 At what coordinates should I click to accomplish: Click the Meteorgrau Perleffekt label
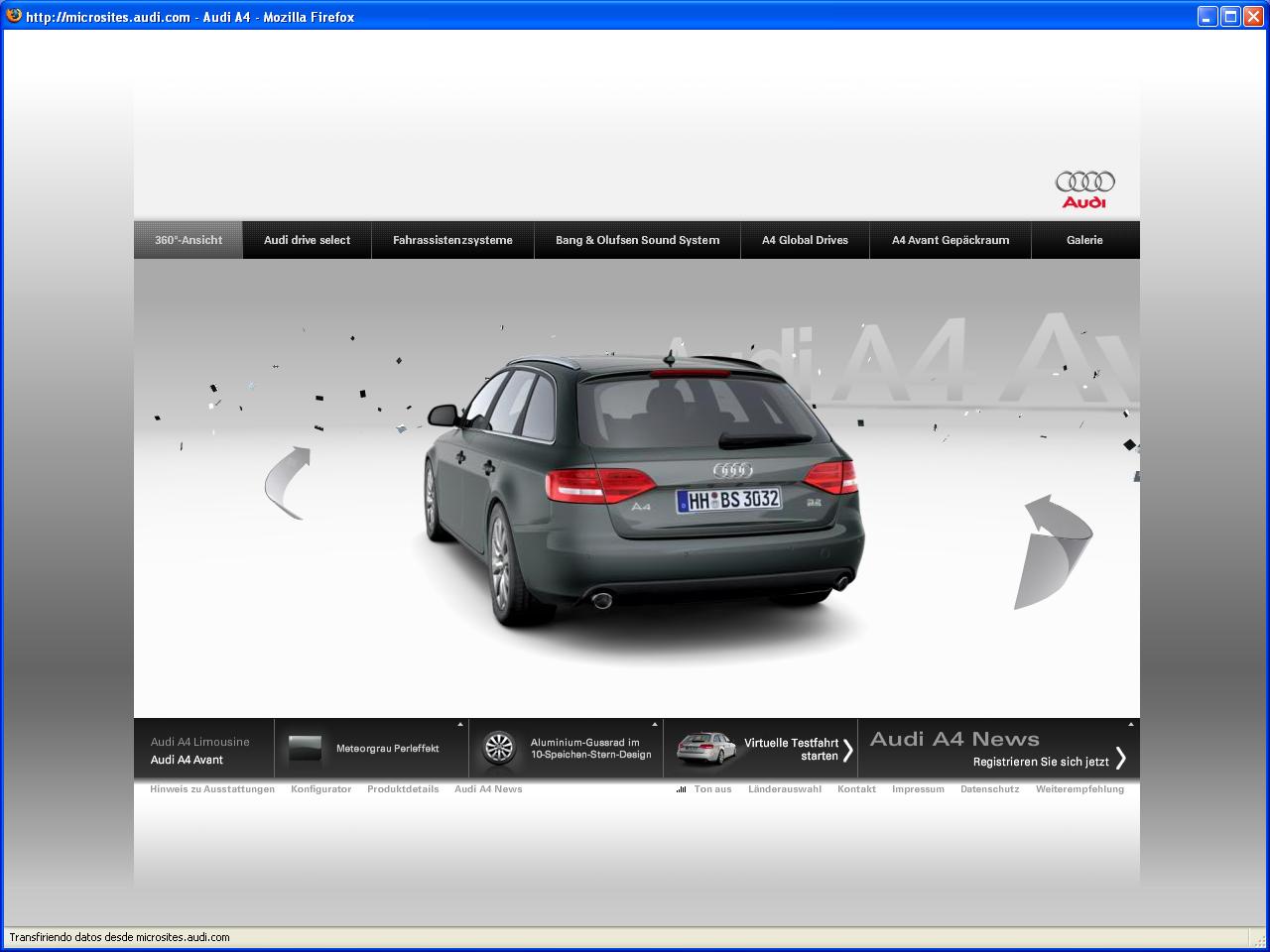click(x=387, y=749)
